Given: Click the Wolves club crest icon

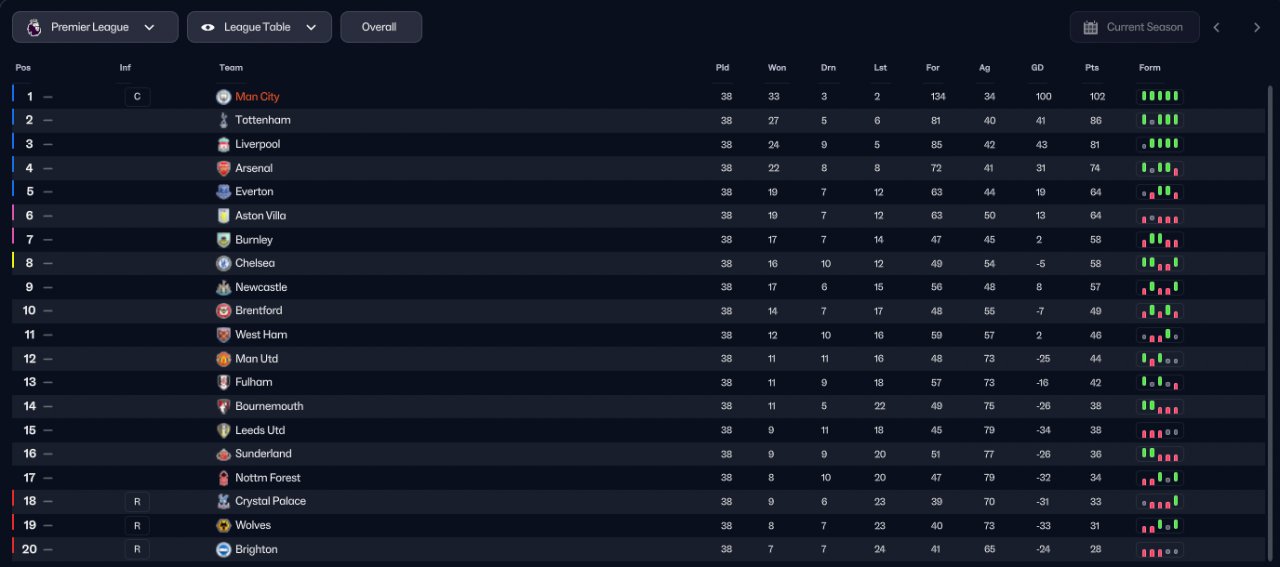Looking at the screenshot, I should coord(223,525).
